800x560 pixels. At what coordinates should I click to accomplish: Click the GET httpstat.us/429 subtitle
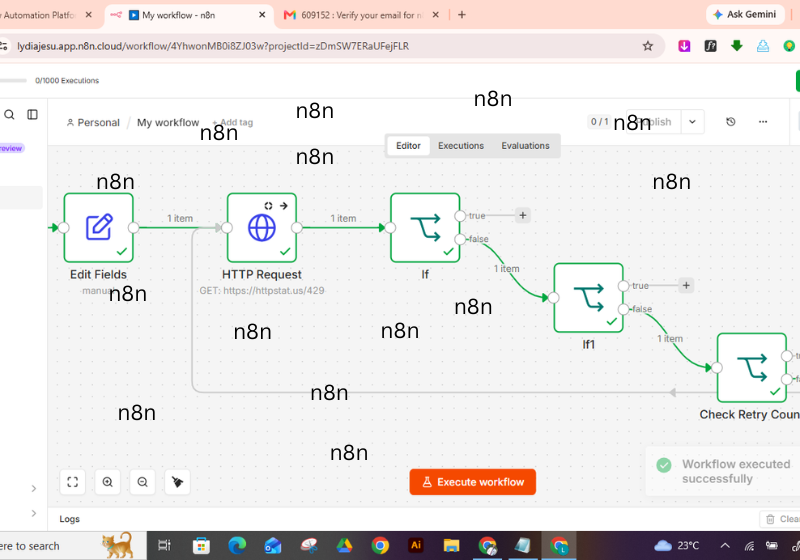pos(262,291)
